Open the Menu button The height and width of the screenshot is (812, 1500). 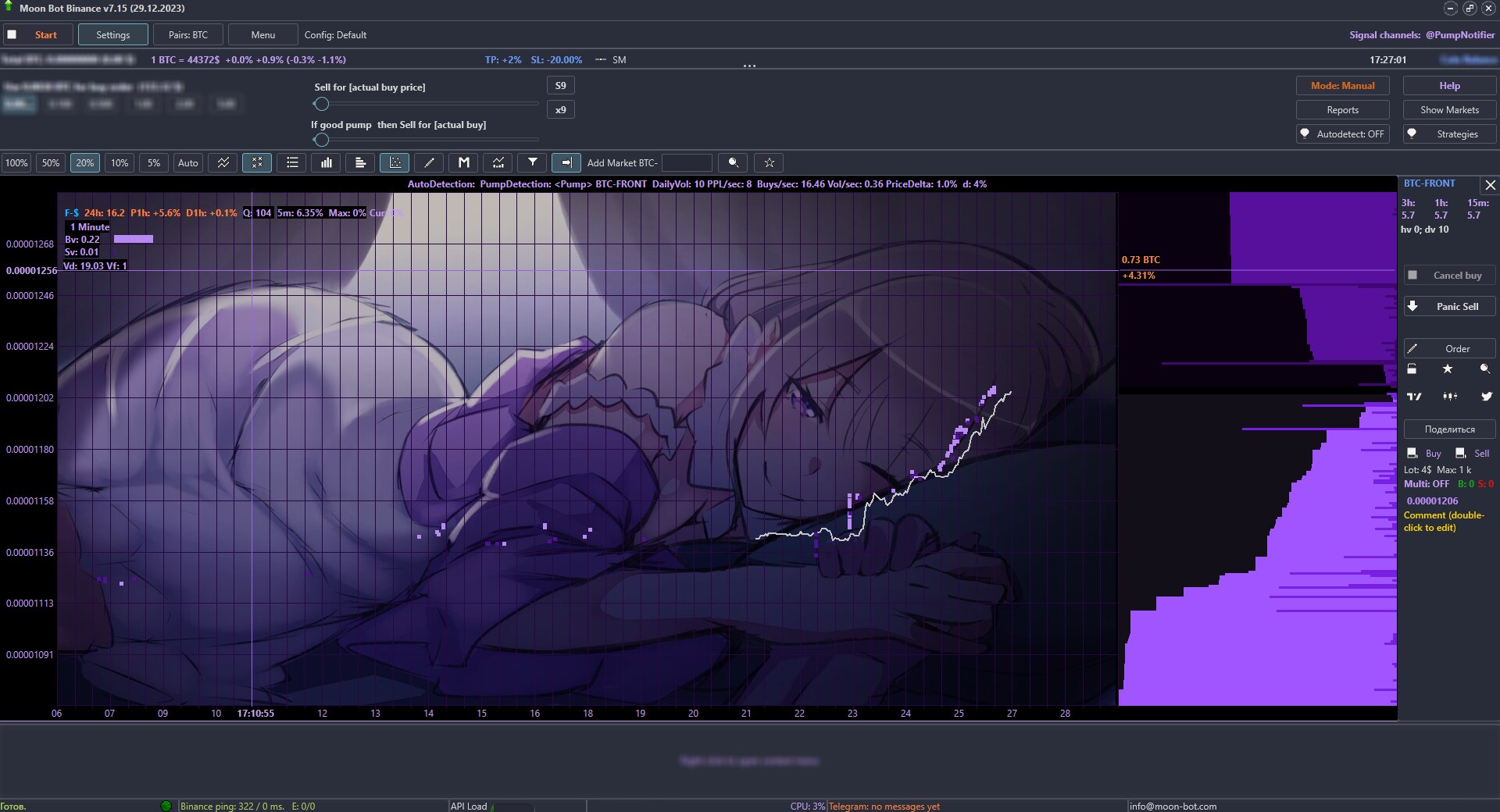(x=263, y=34)
